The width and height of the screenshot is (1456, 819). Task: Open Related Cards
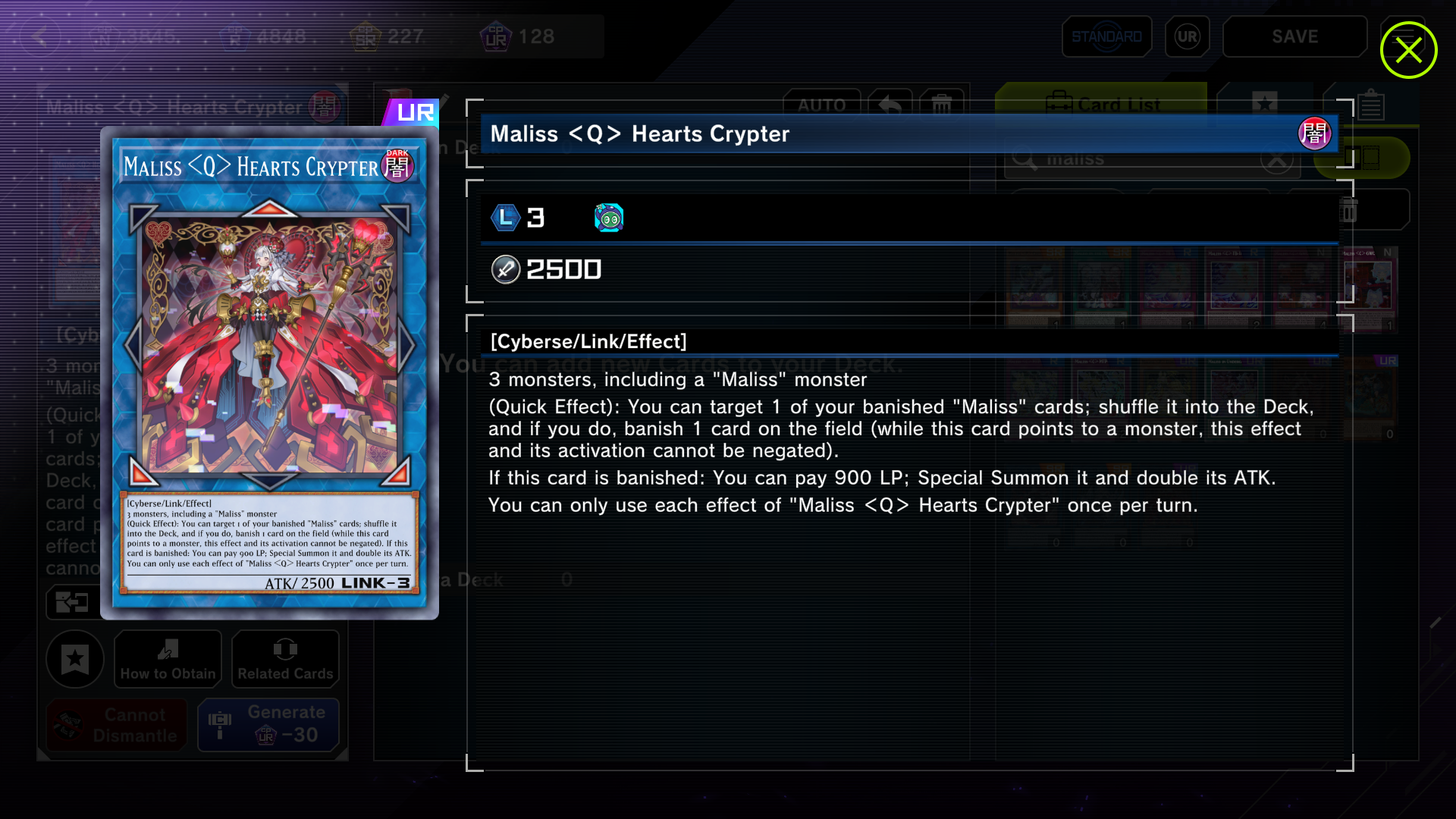pyautogui.click(x=285, y=659)
